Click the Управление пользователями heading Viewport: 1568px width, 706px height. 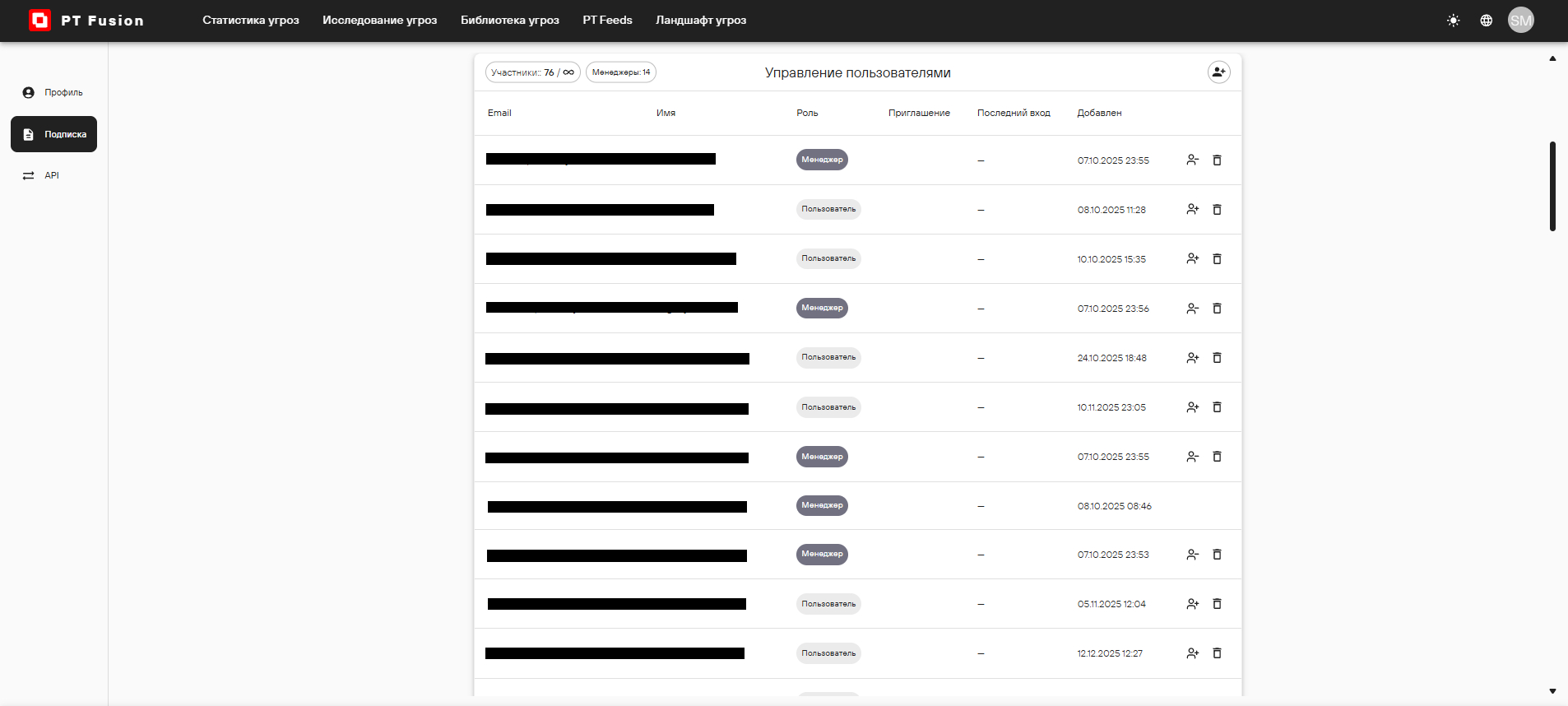858,73
